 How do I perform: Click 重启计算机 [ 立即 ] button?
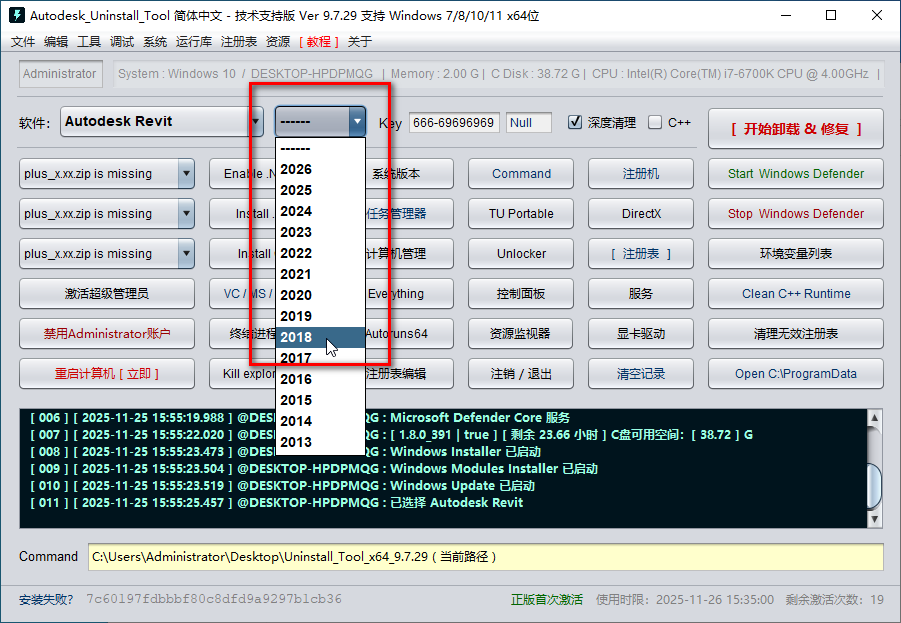click(x=107, y=374)
